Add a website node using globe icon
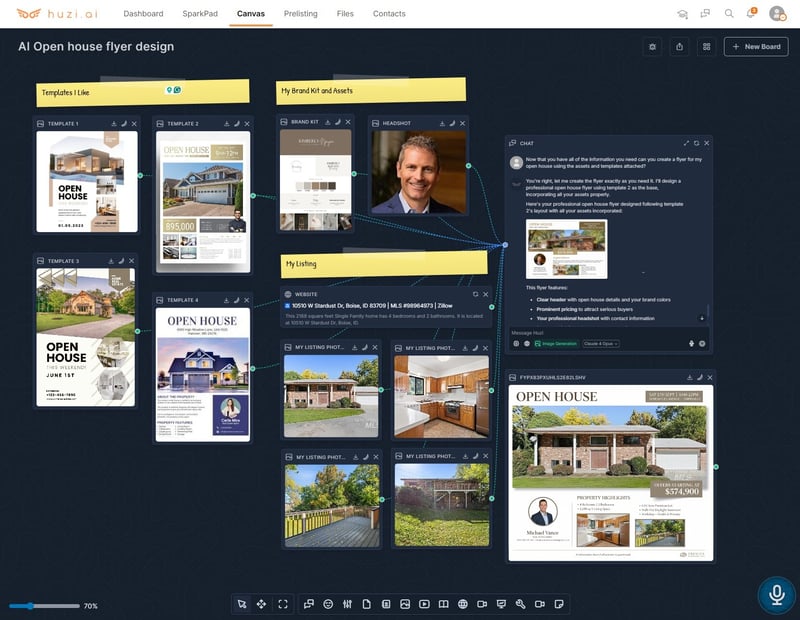 [x=463, y=604]
